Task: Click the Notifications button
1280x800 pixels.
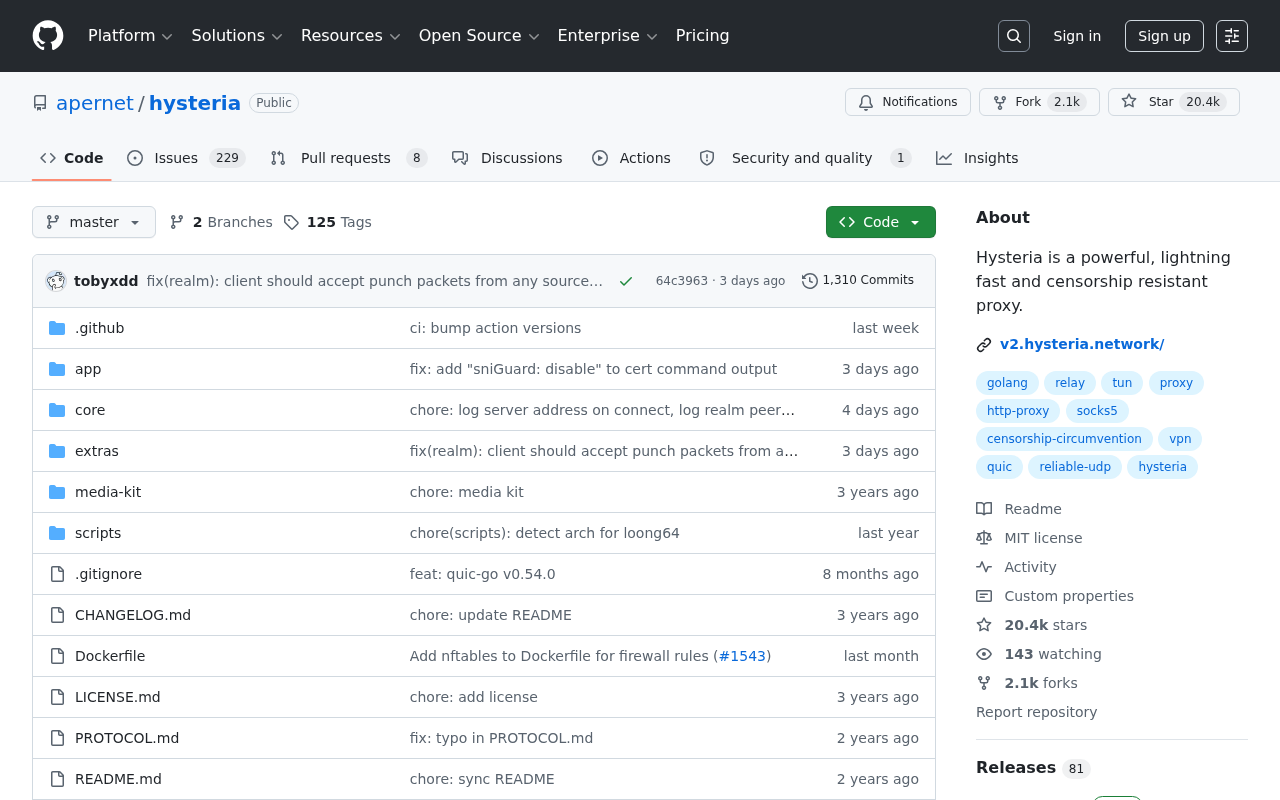Action: pyautogui.click(x=908, y=102)
